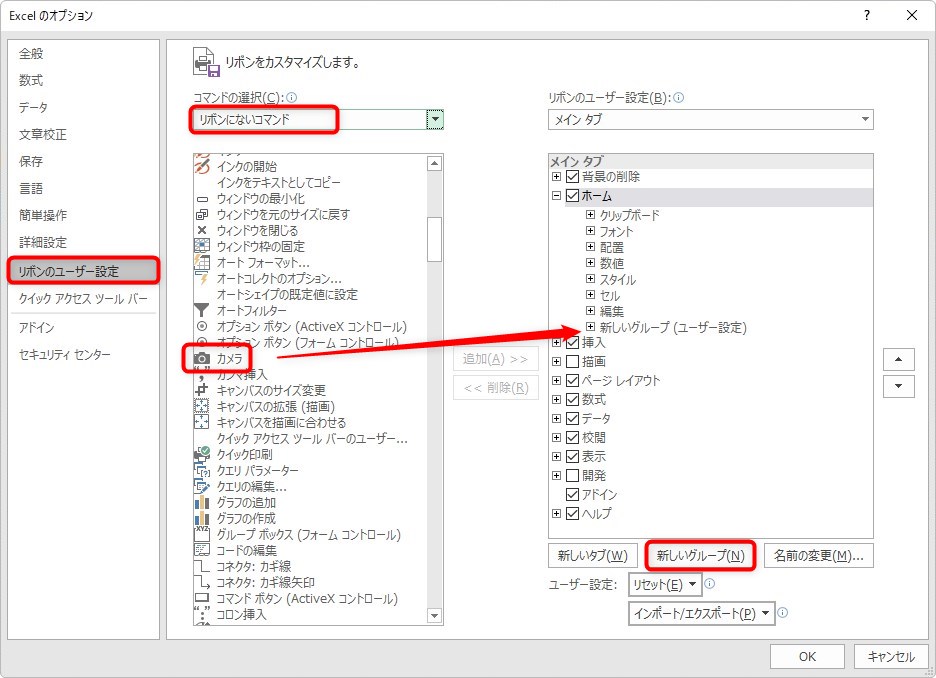The width and height of the screenshot is (936, 678).
Task: Open the コマンドの選択 dropdown list
Action: click(434, 120)
